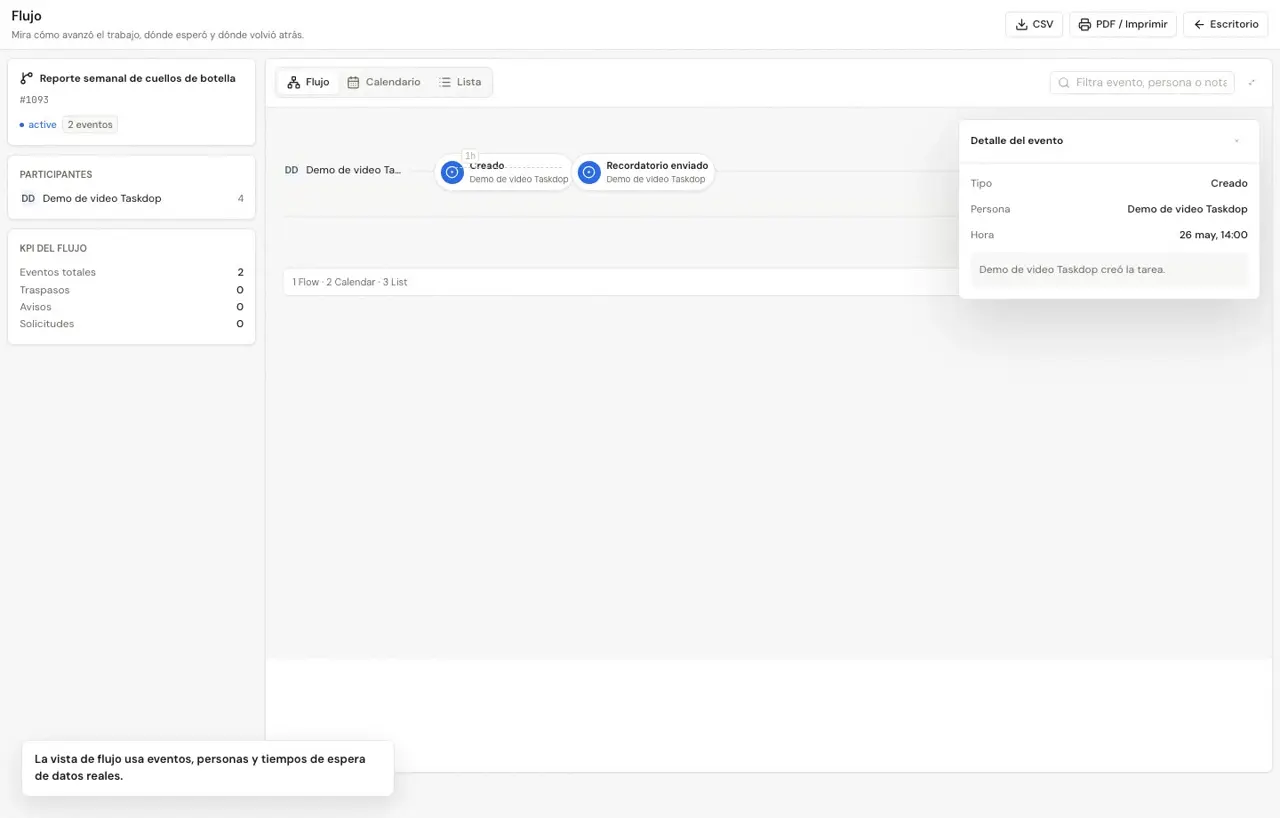
Task: Click the Persona value in event details
Action: tap(1187, 209)
